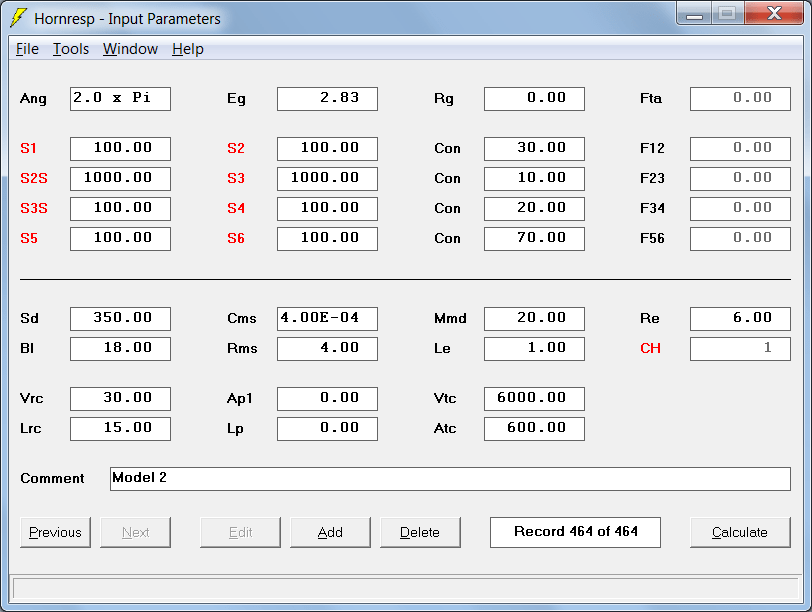Close the Hornresp window
This screenshot has width=812, height=612.
[774, 14]
